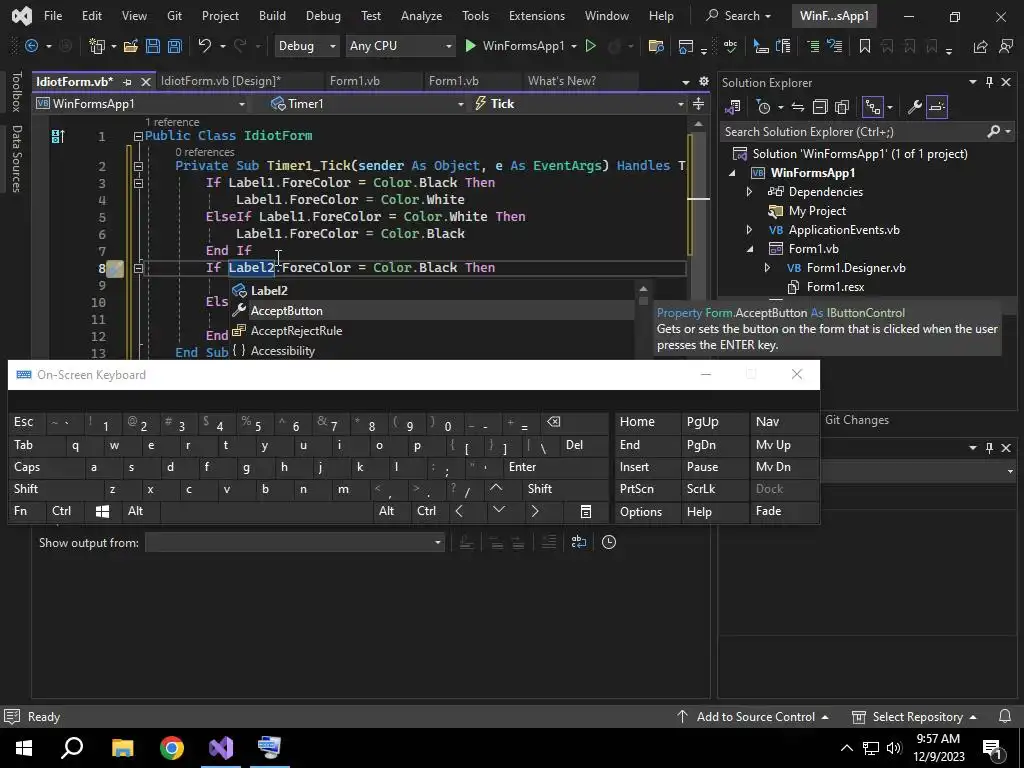
Task: Click IntelliSense list scrollbar thumb
Action: (643, 301)
